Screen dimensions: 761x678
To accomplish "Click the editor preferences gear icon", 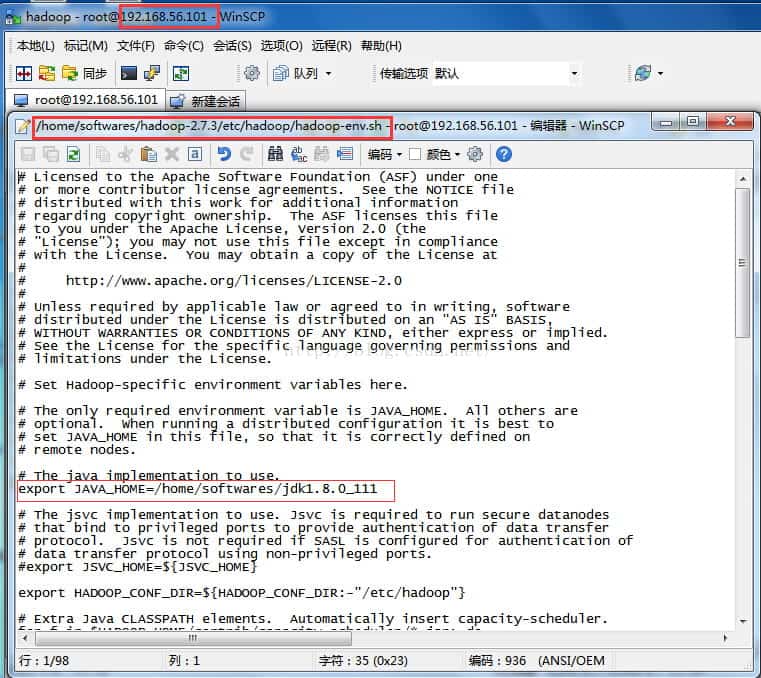I will [x=476, y=154].
